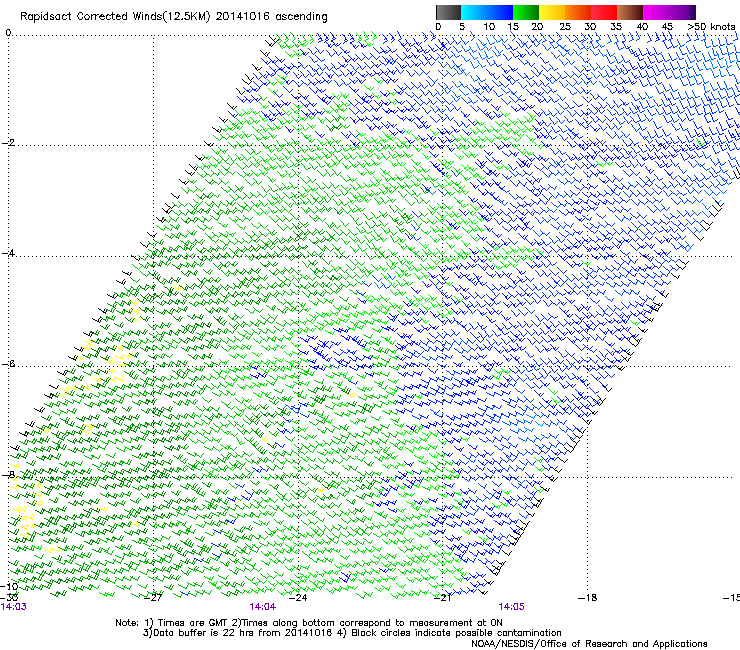The width and height of the screenshot is (740, 650).
Task: Click the red 30-35 knots legend segment
Action: pyautogui.click(x=604, y=12)
